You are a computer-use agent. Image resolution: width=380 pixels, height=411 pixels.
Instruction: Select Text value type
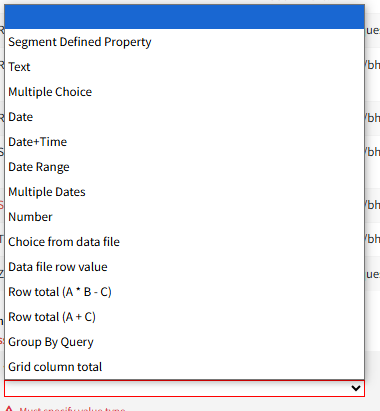(x=184, y=67)
